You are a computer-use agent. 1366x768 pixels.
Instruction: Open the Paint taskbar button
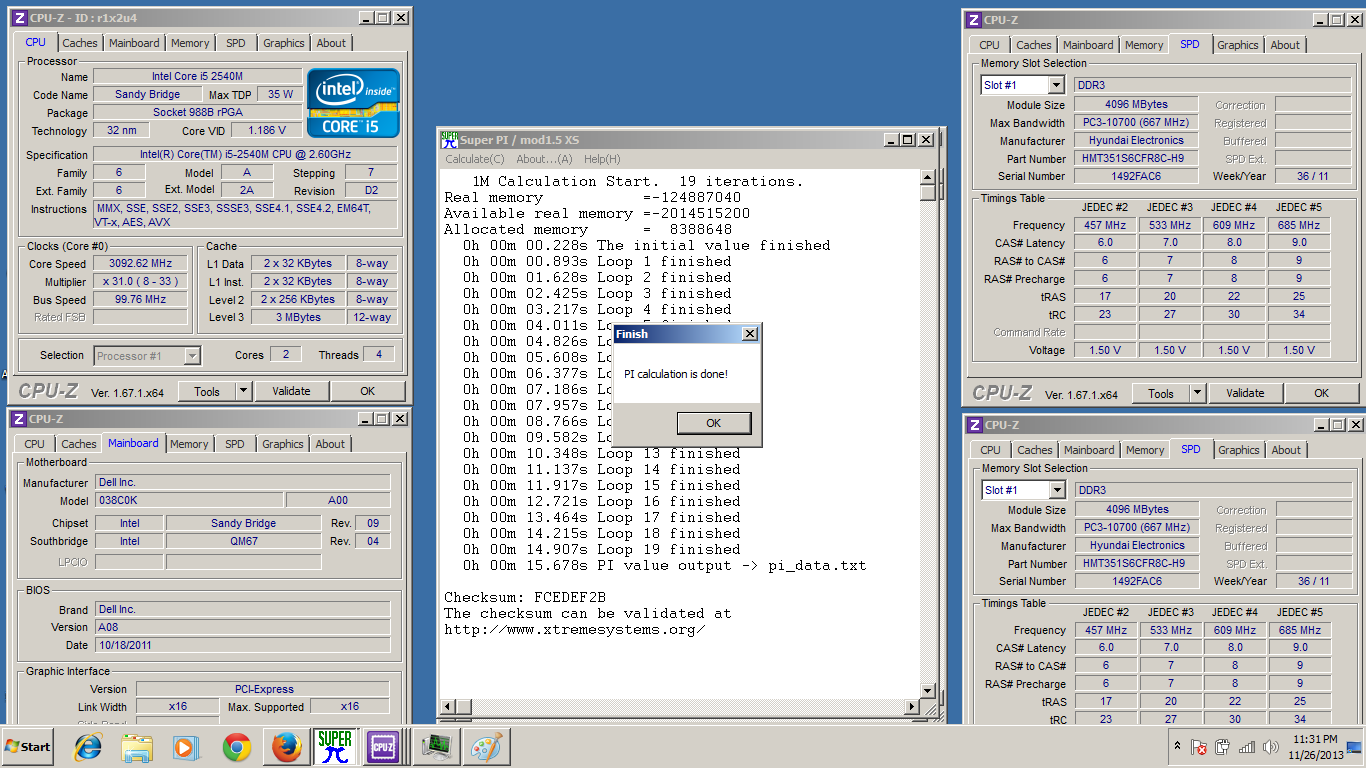point(487,747)
